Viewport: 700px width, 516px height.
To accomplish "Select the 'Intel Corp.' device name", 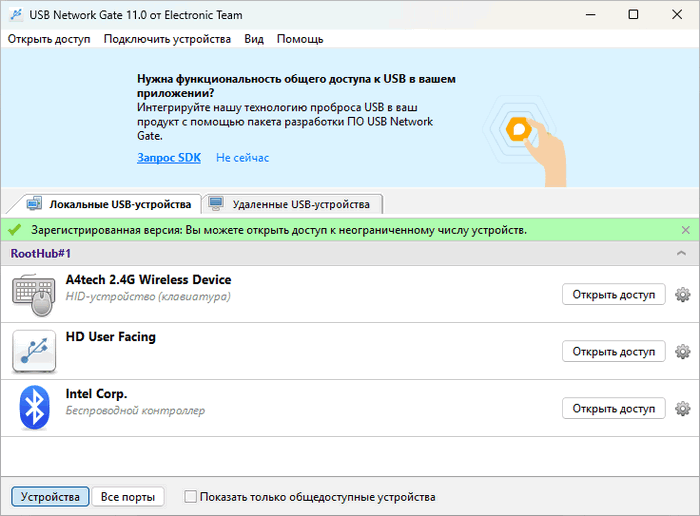I will 96,394.
